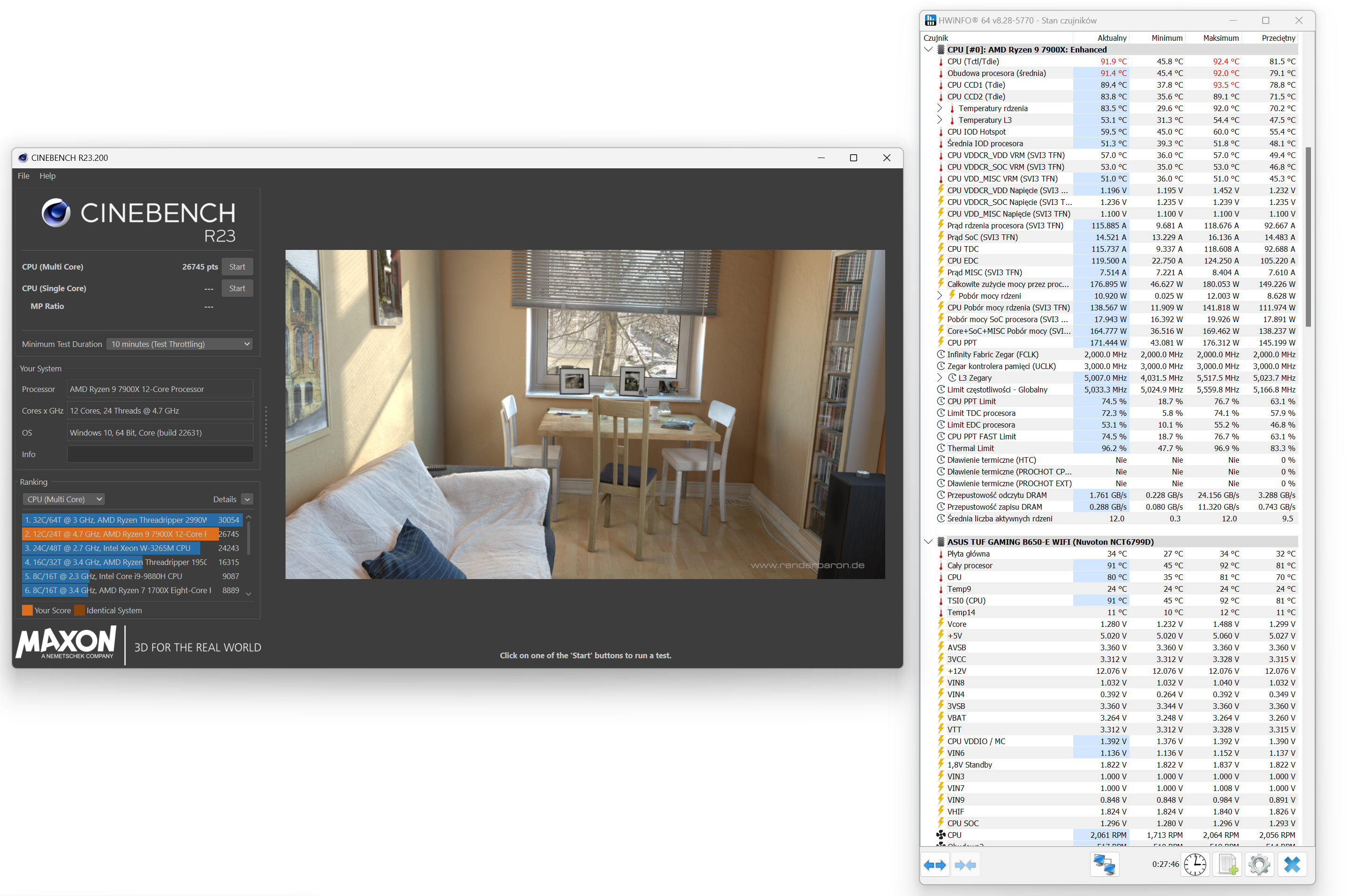The height and width of the screenshot is (896, 1348).
Task: Collapse the ASUS TUF GAMING B650-E WIFI group
Action: tap(928, 542)
